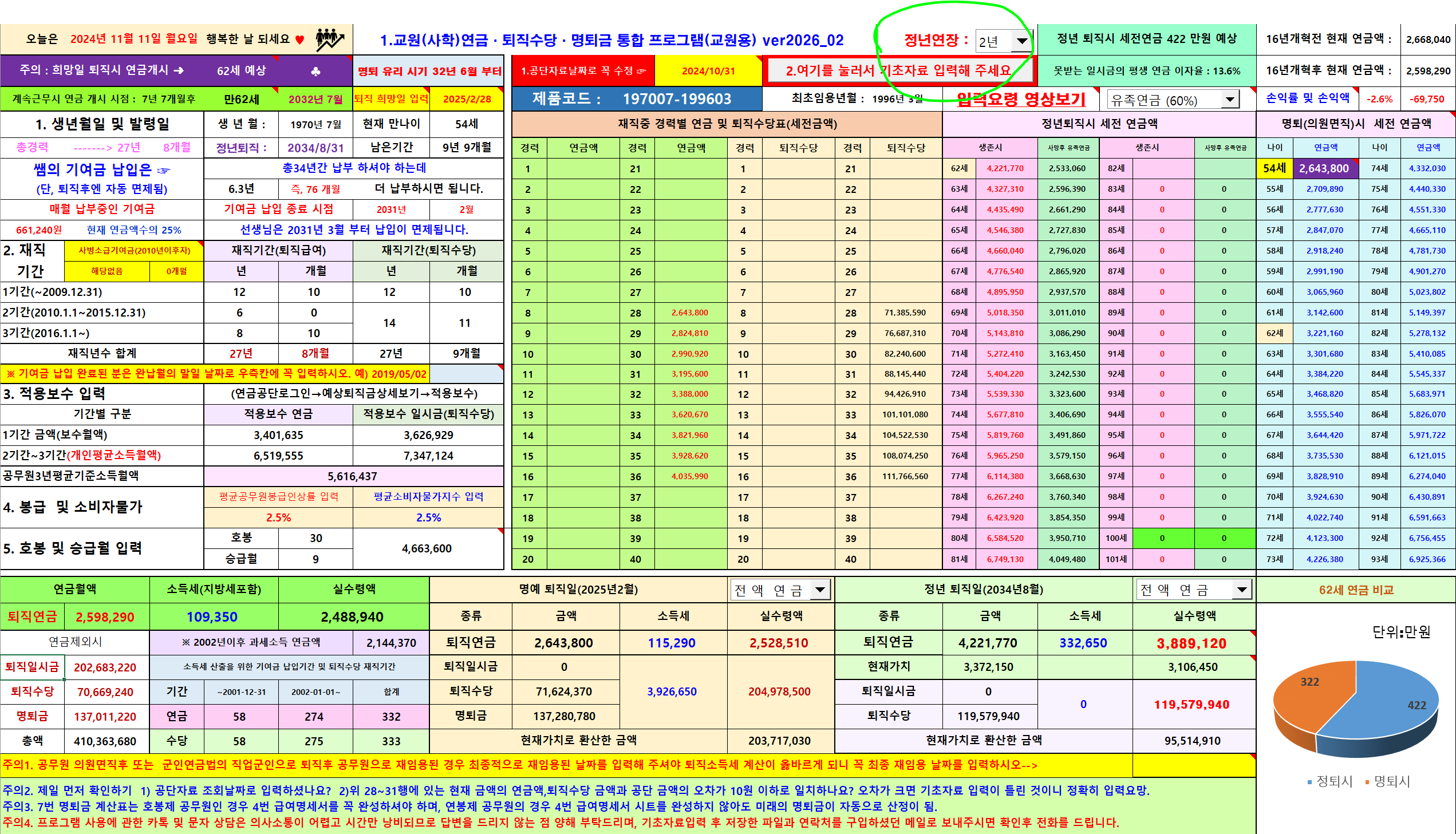Select the 호봉 value 30 cell
Viewport: 1456px width, 834px height.
pos(315,539)
